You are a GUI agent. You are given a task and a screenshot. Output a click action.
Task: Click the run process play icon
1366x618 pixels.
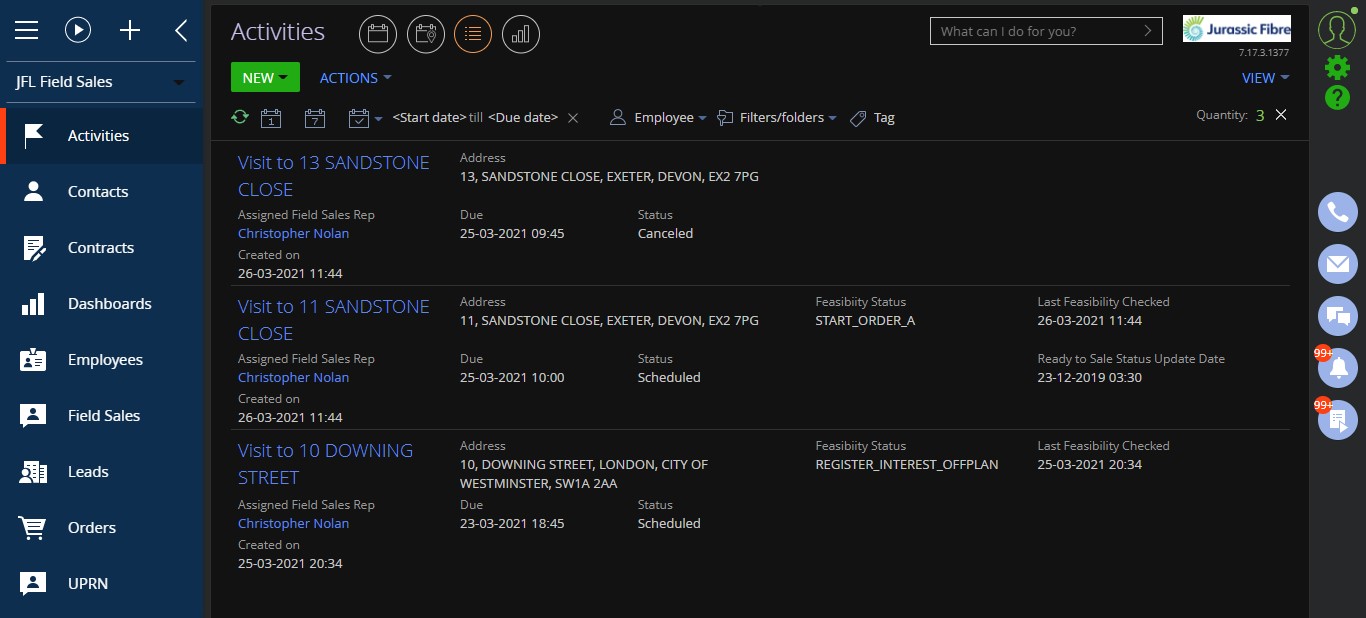[78, 31]
